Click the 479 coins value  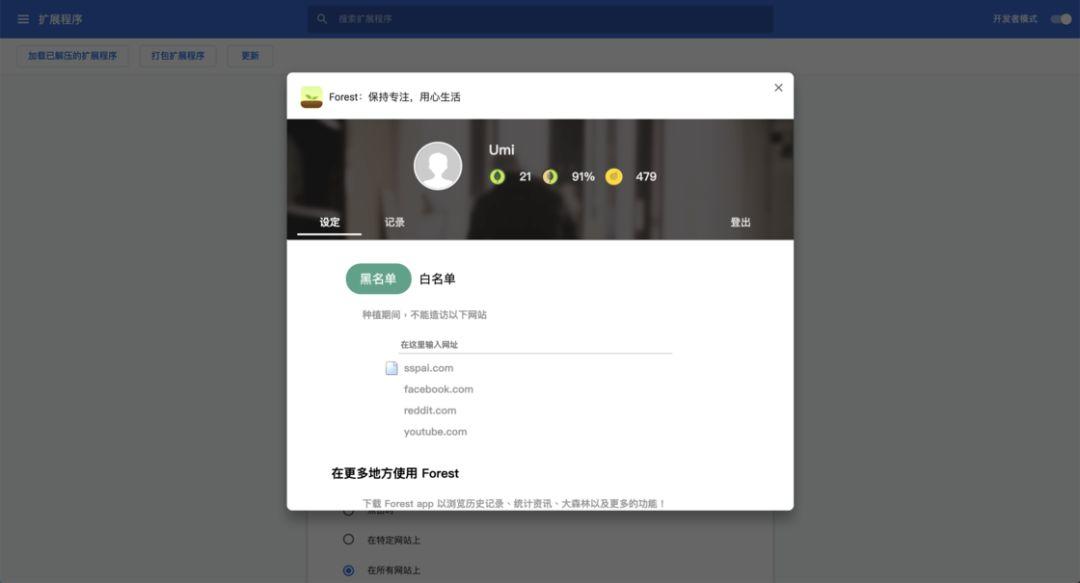[x=646, y=177]
